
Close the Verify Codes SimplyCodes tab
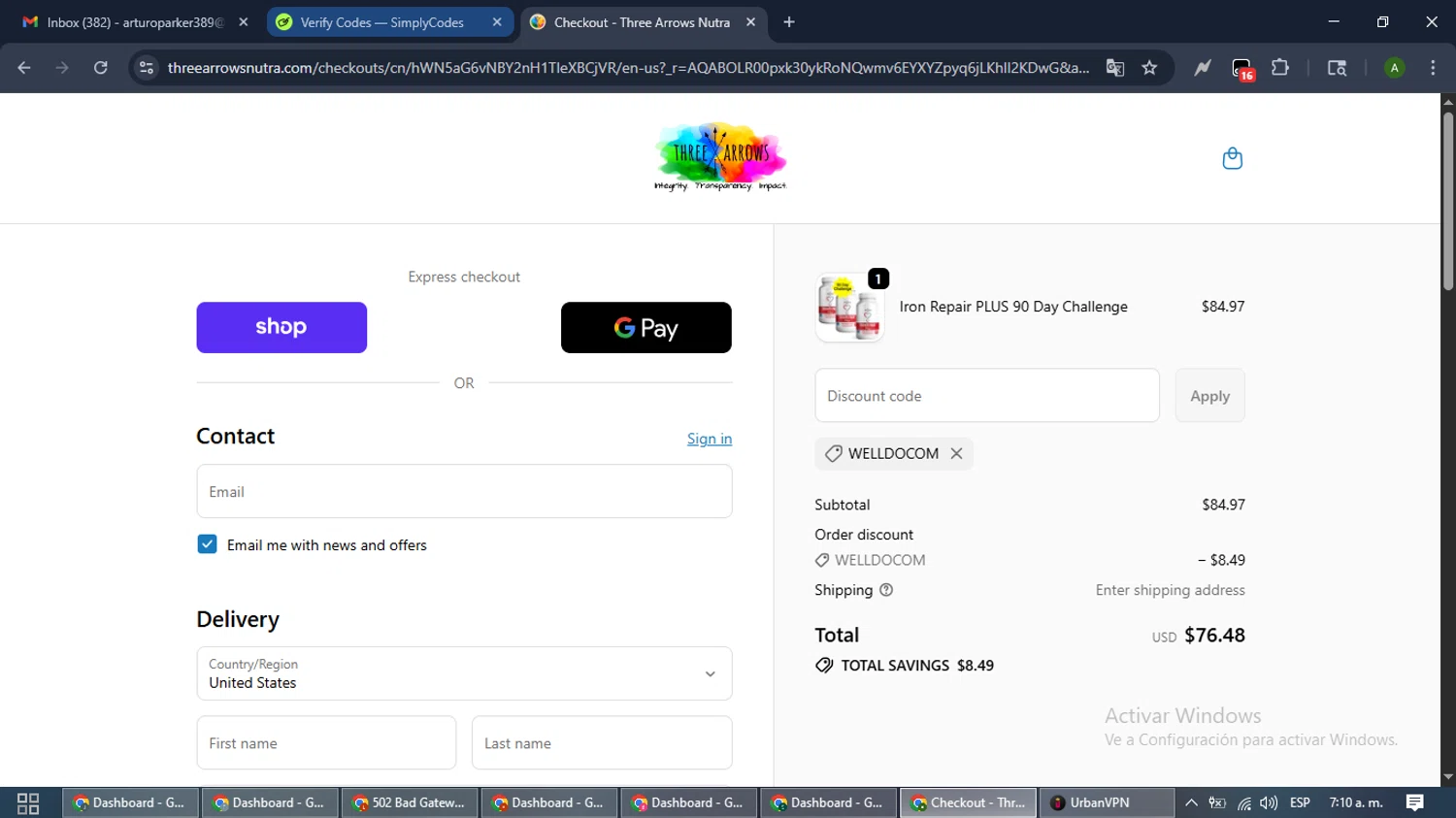(x=497, y=22)
